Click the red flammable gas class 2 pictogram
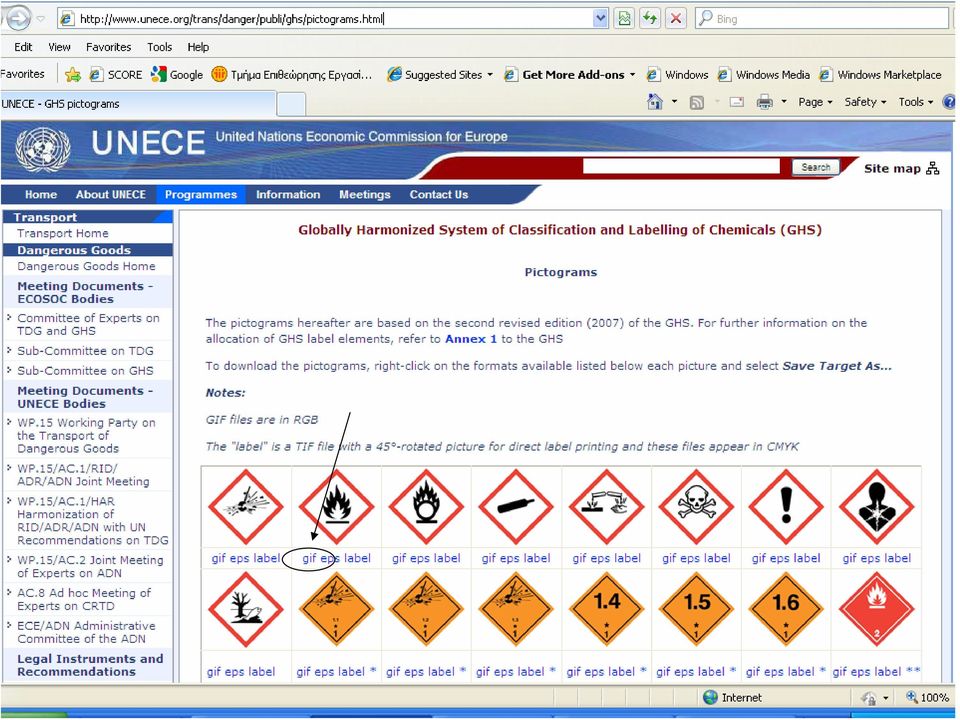The width and height of the screenshot is (960, 720). click(x=877, y=609)
